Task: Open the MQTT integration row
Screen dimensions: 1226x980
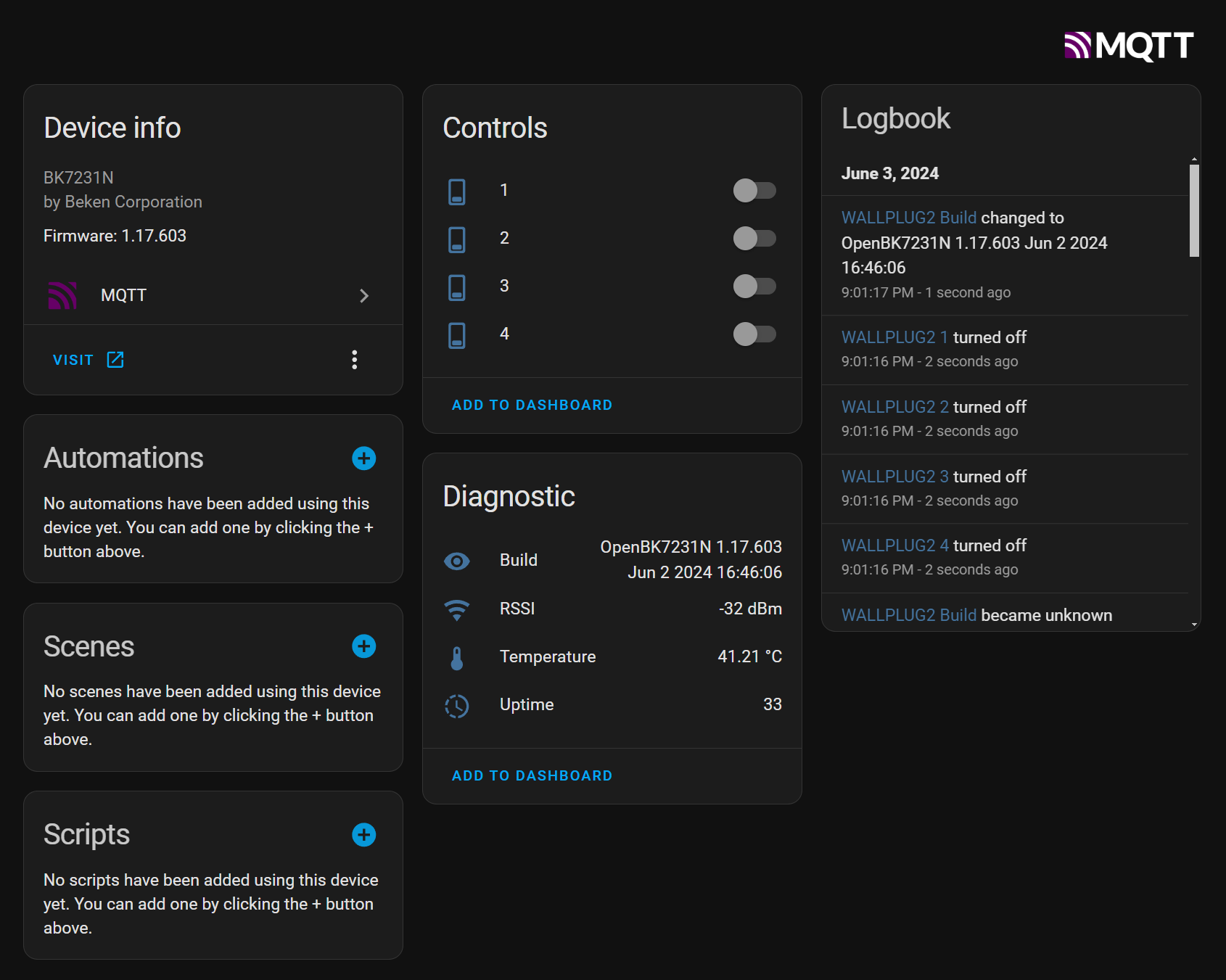Action: (213, 295)
